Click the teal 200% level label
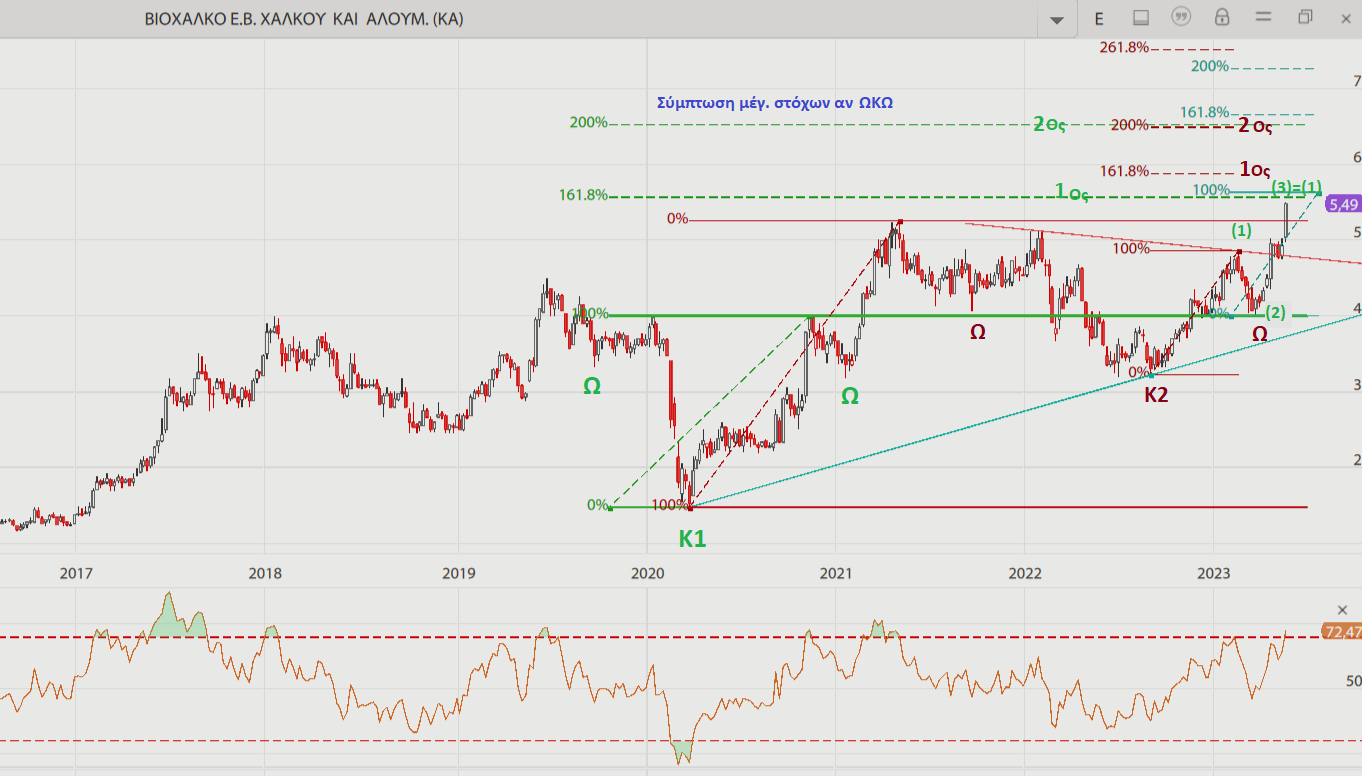This screenshot has height=776, width=1362. point(1210,66)
